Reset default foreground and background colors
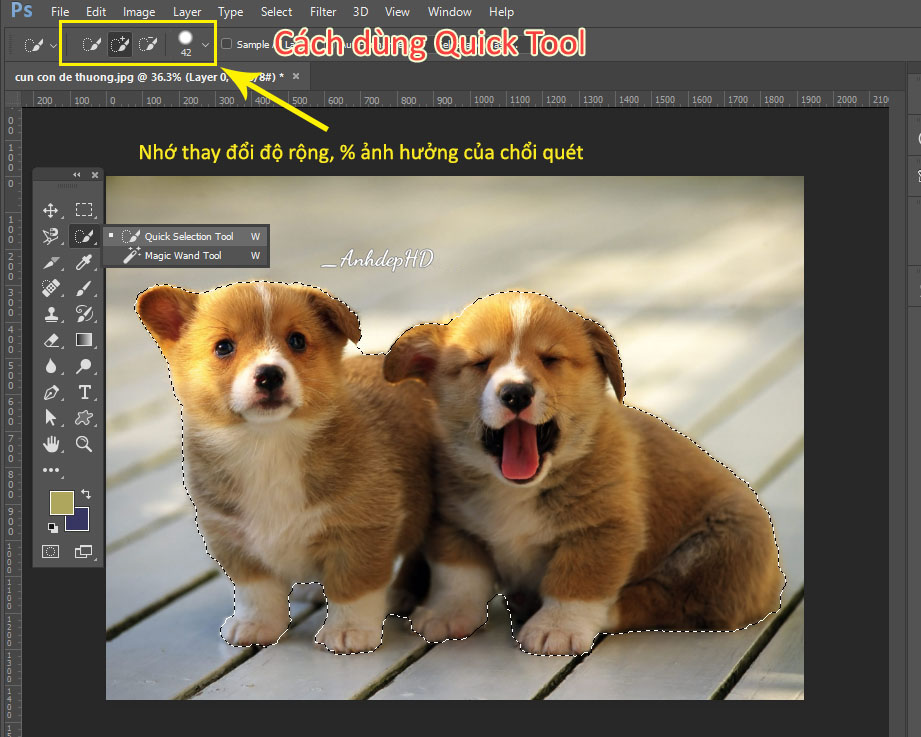This screenshot has height=737, width=921. (53, 528)
